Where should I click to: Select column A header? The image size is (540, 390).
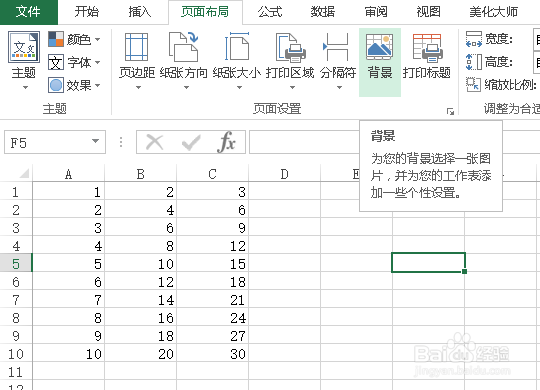69,174
